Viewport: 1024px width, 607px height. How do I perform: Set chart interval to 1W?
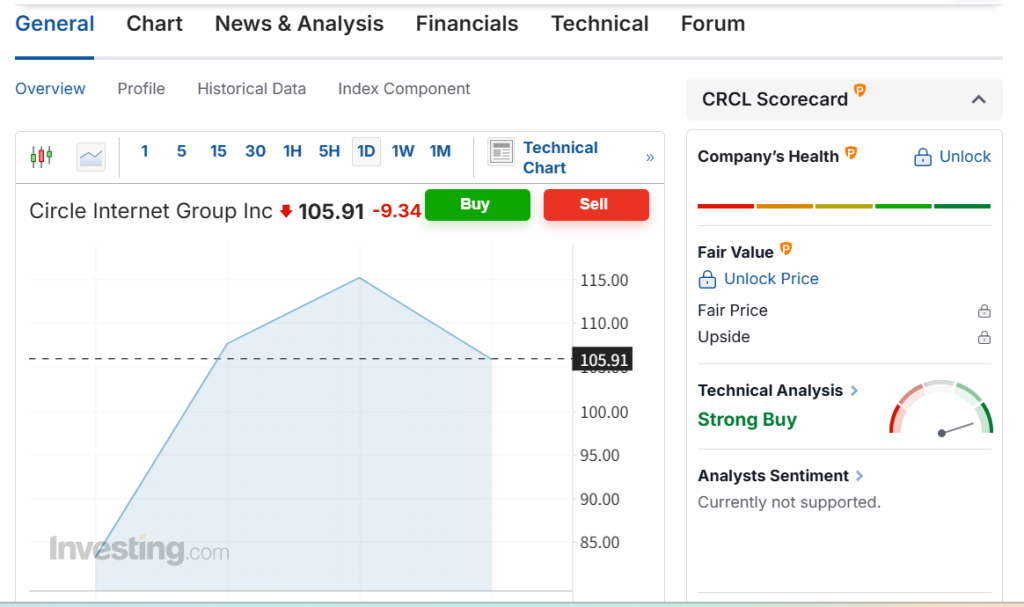coord(403,152)
